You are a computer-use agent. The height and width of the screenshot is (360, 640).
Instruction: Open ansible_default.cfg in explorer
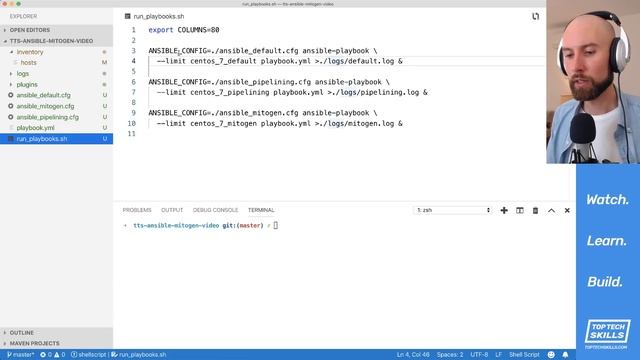[x=56, y=95]
